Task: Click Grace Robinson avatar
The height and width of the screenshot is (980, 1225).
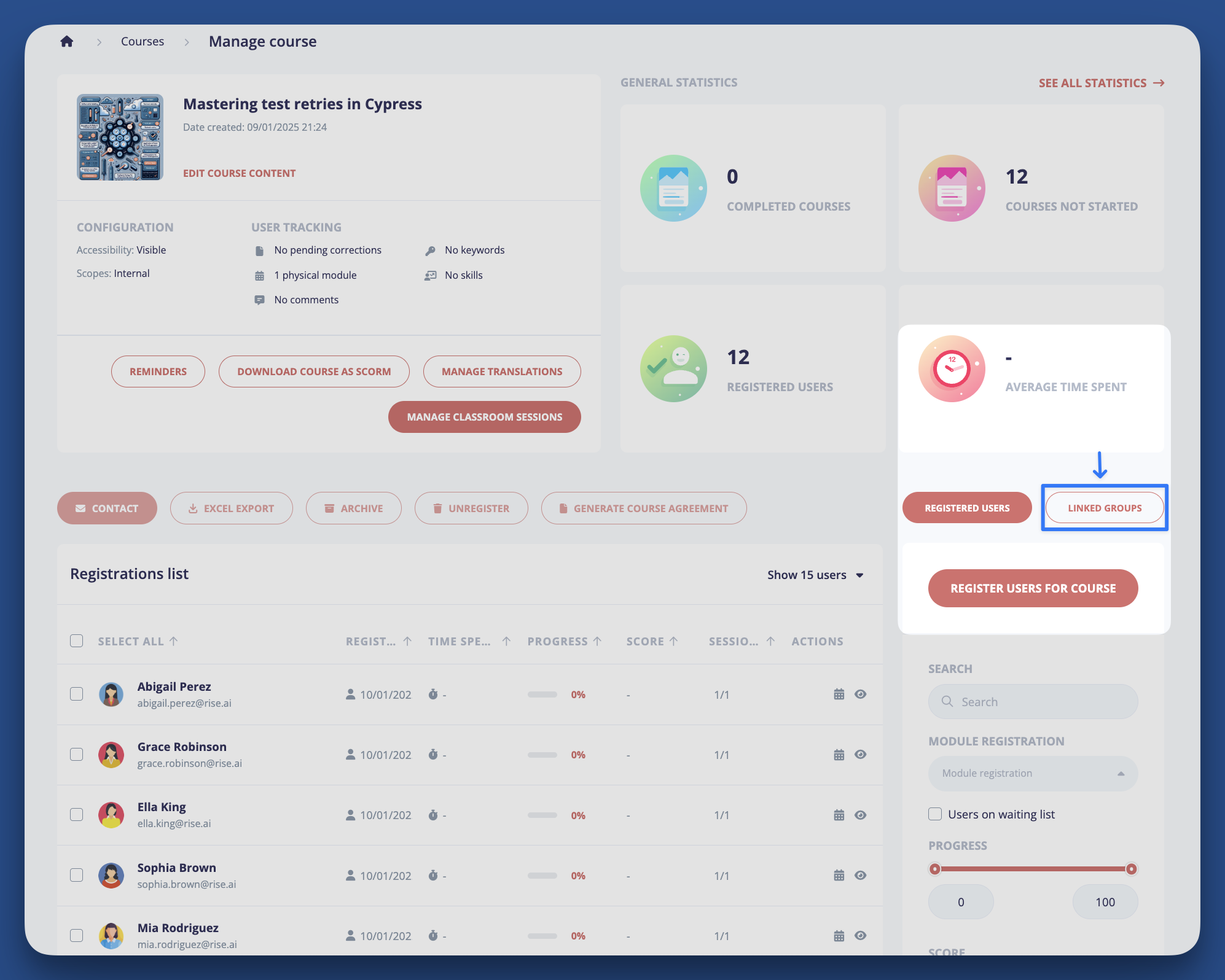Action: [x=111, y=754]
